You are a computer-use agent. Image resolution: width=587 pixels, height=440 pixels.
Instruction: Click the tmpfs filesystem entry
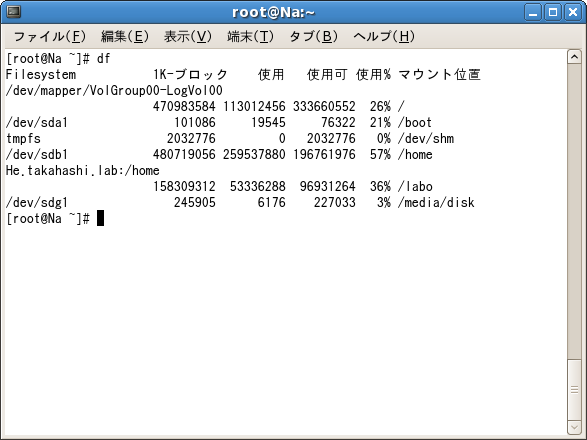23,139
